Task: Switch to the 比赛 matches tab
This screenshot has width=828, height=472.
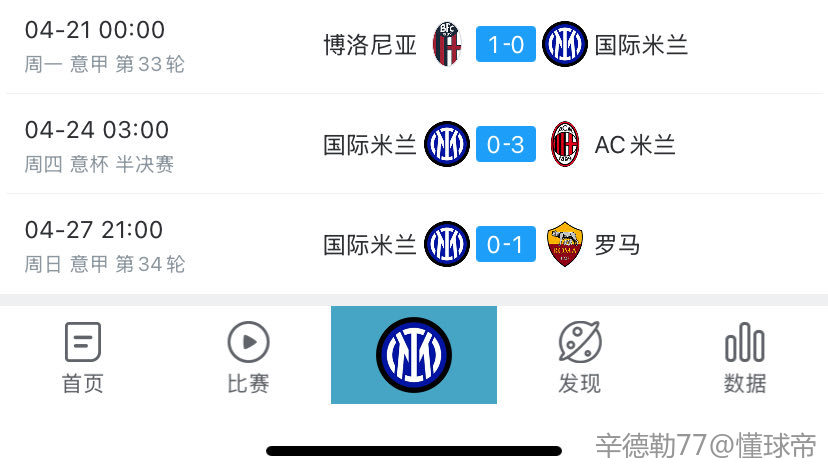Action: point(248,358)
